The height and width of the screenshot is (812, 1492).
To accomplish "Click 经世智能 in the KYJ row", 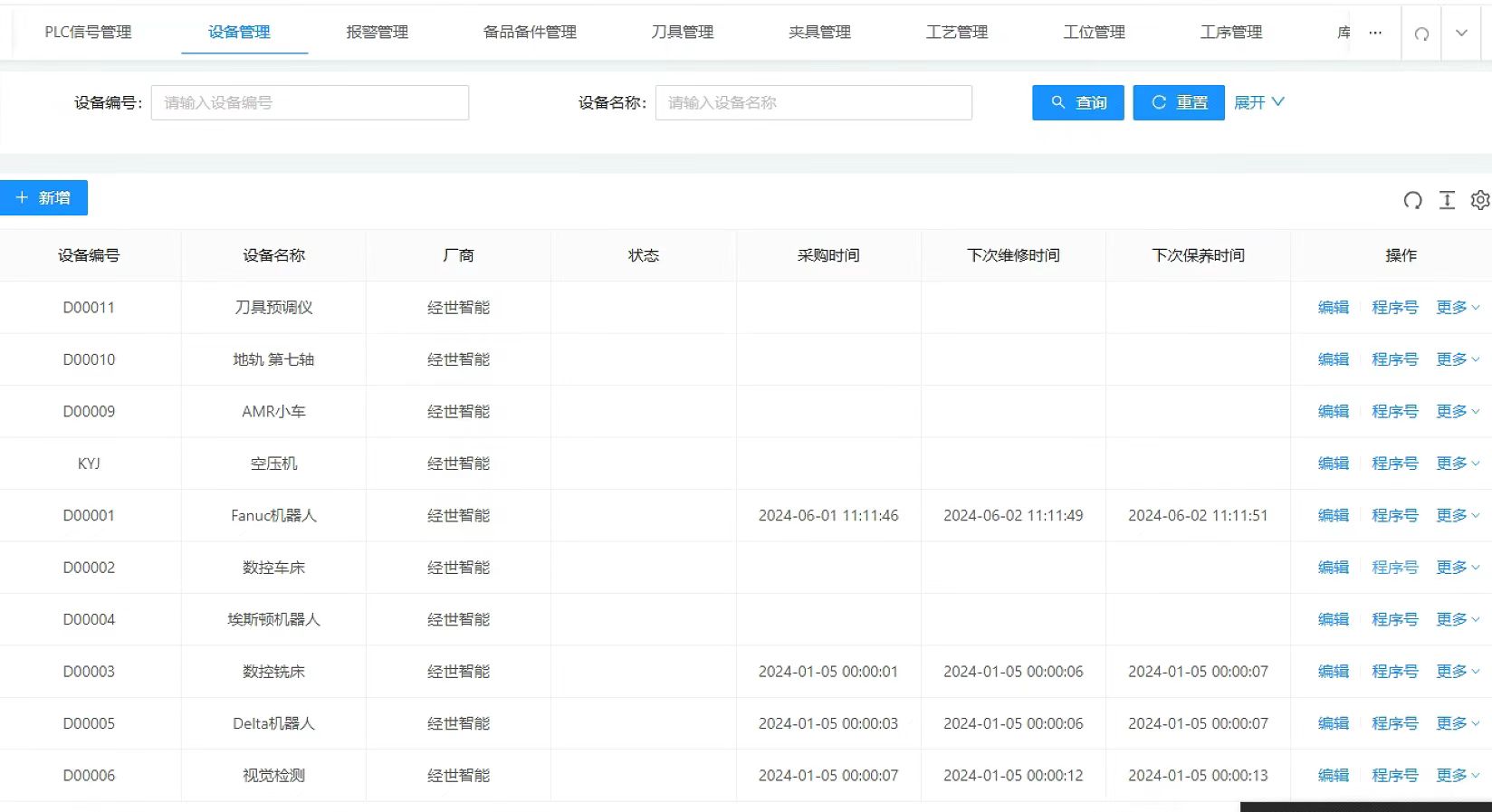I will coord(458,463).
